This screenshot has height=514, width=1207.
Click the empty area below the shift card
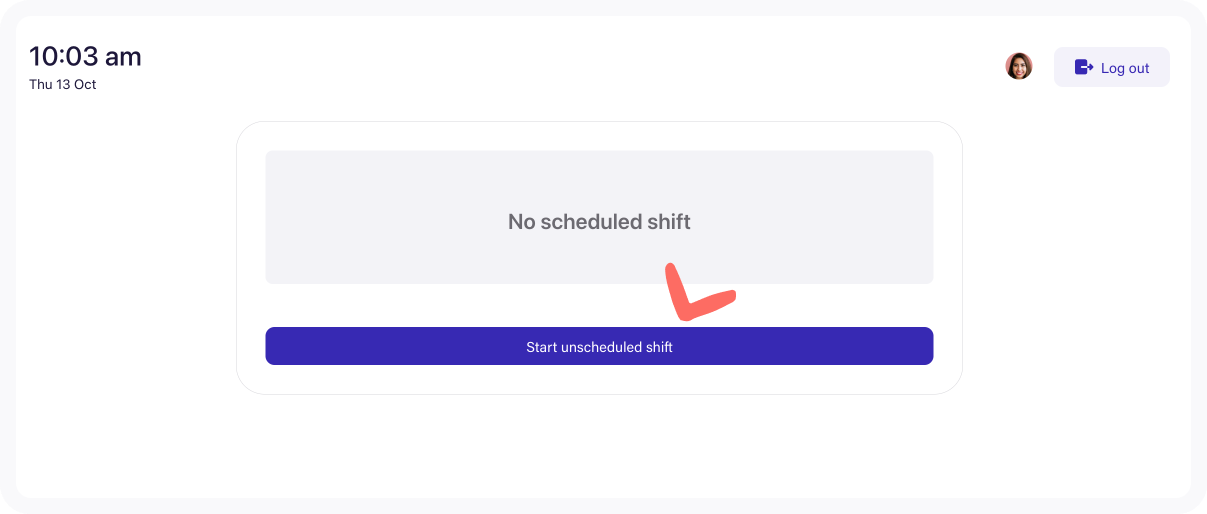[x=599, y=445]
